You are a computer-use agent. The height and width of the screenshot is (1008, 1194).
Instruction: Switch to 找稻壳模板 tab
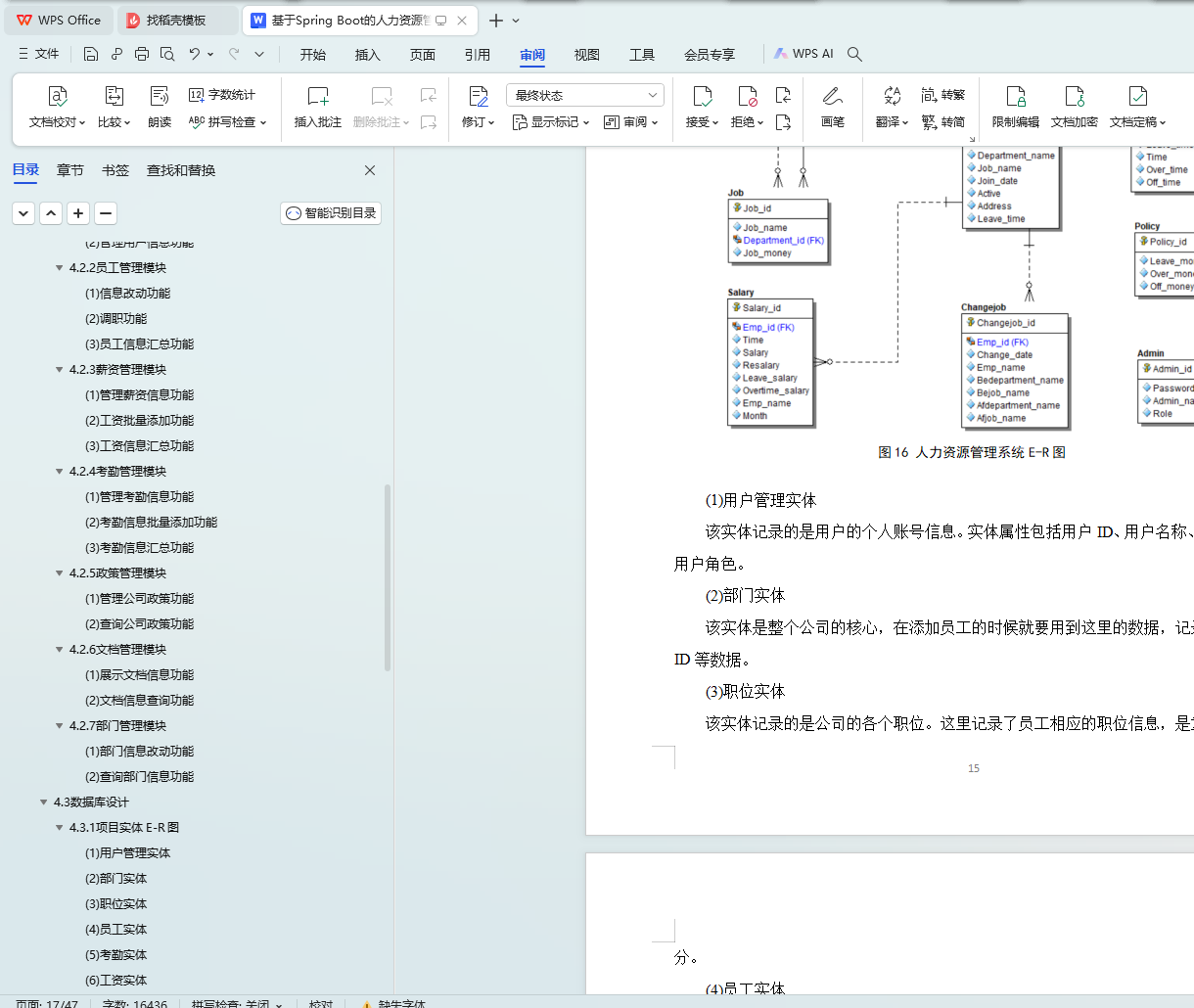tap(177, 20)
